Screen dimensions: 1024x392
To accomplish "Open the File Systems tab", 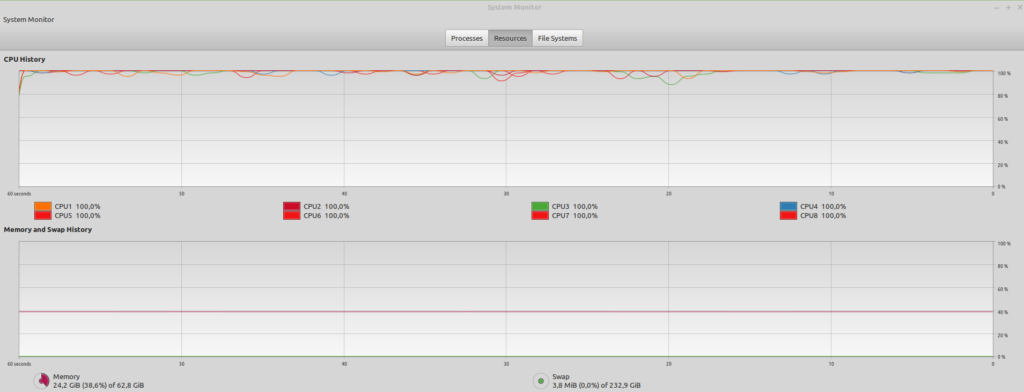I will pyautogui.click(x=557, y=39).
